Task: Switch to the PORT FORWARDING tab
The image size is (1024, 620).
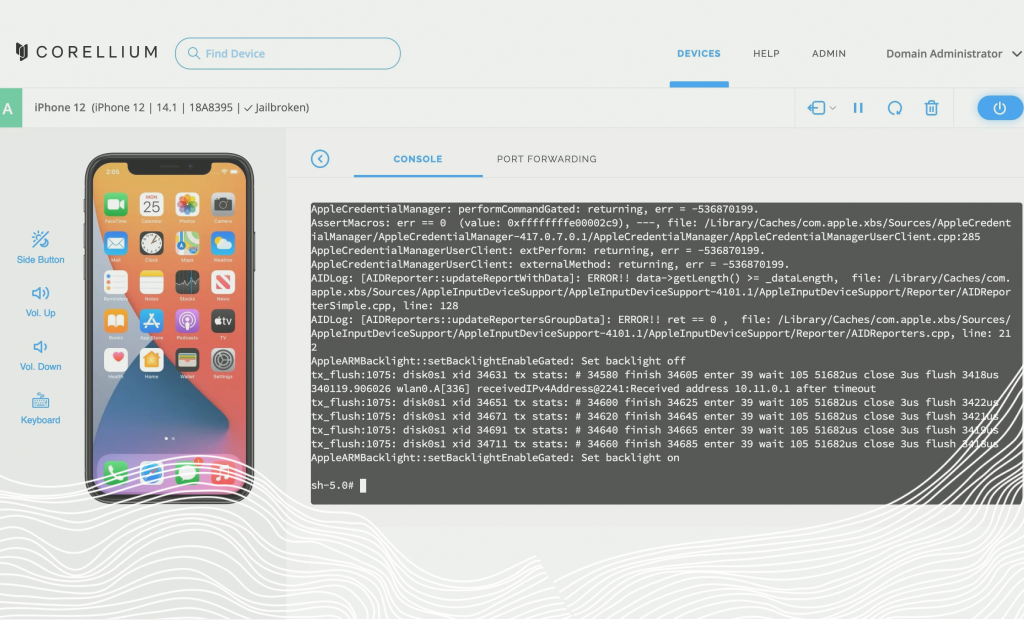Action: pos(547,159)
